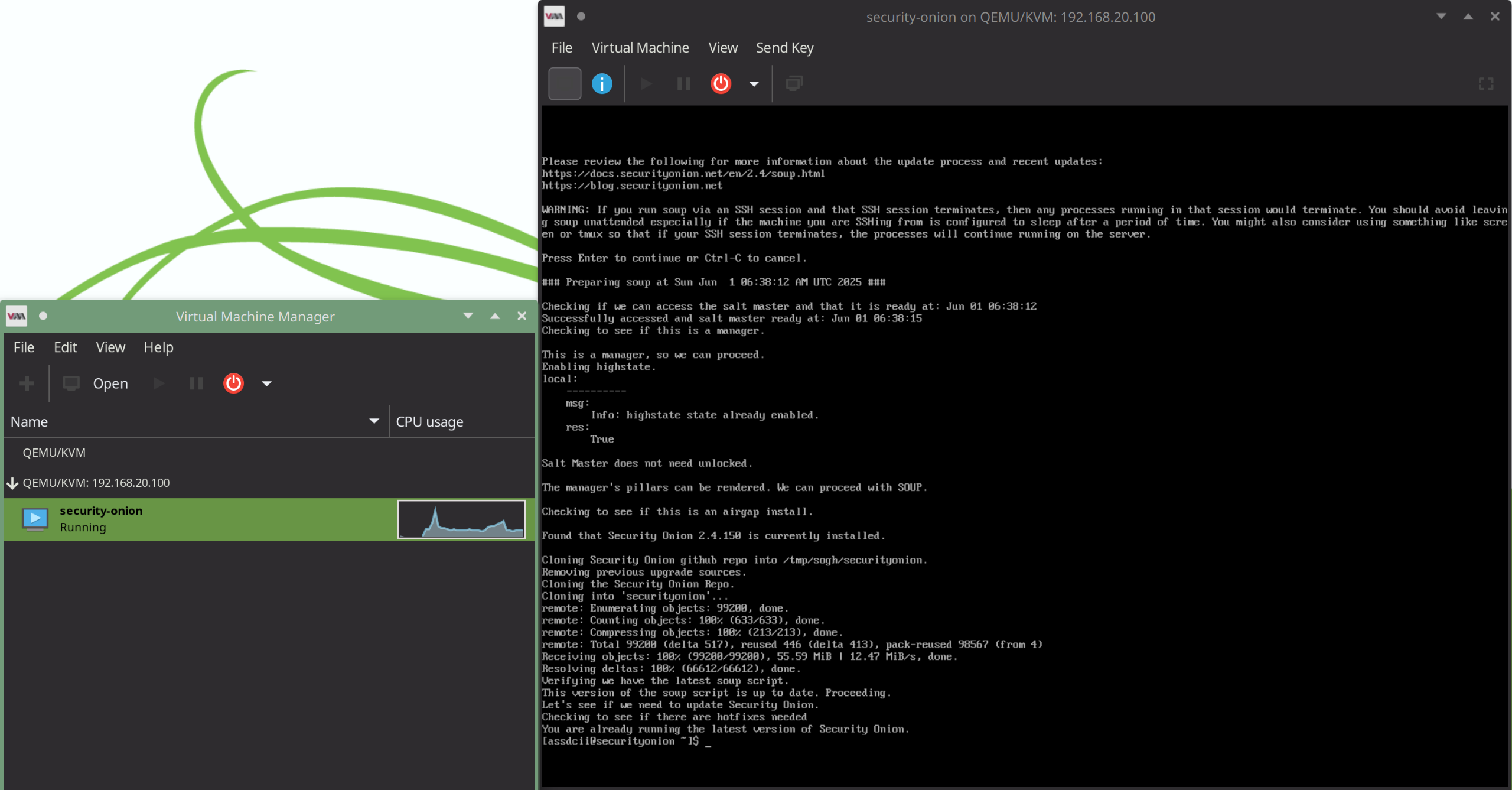Screen dimensions: 1512x790
Task: Click Pause icon in Virtual Machine Manager
Action: (196, 383)
